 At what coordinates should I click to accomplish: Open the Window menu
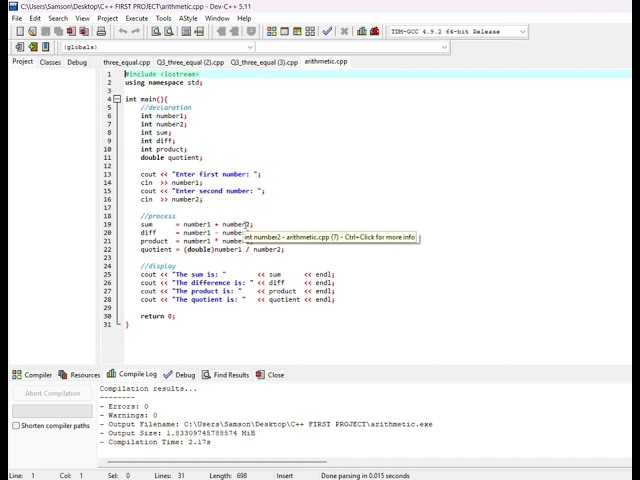click(217, 18)
